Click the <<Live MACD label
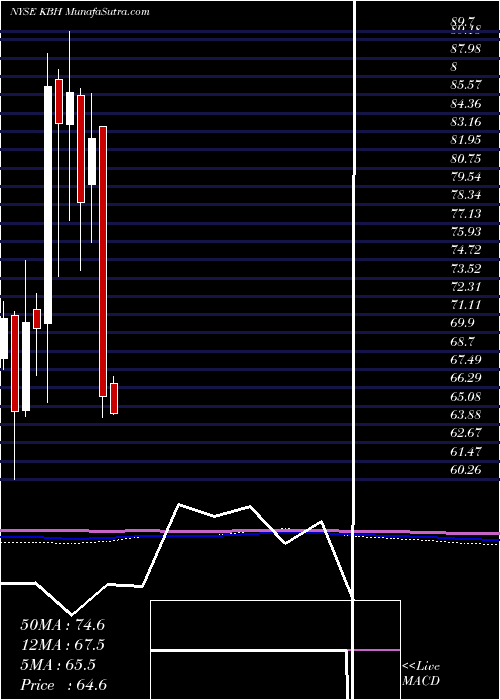 421,674
